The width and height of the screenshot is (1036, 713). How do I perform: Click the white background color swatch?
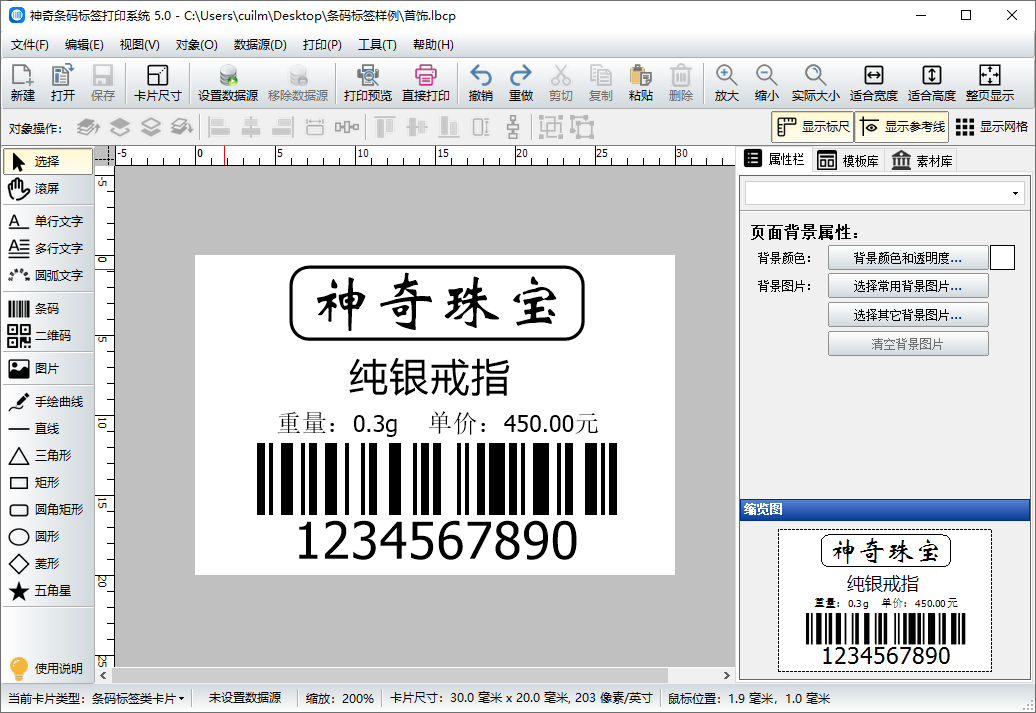coord(1002,258)
